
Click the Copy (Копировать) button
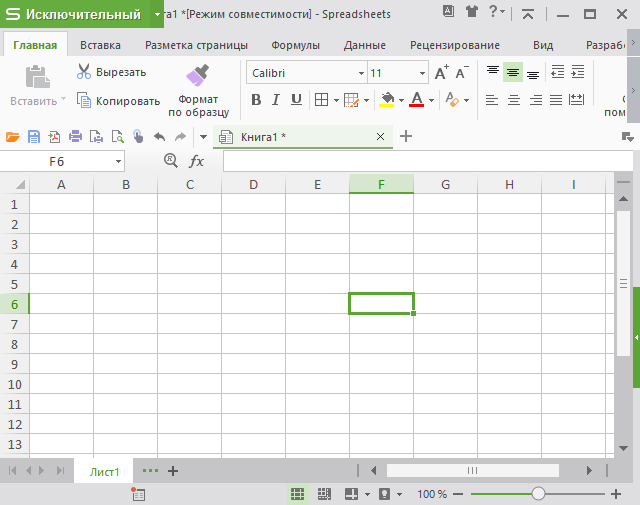coord(118,100)
